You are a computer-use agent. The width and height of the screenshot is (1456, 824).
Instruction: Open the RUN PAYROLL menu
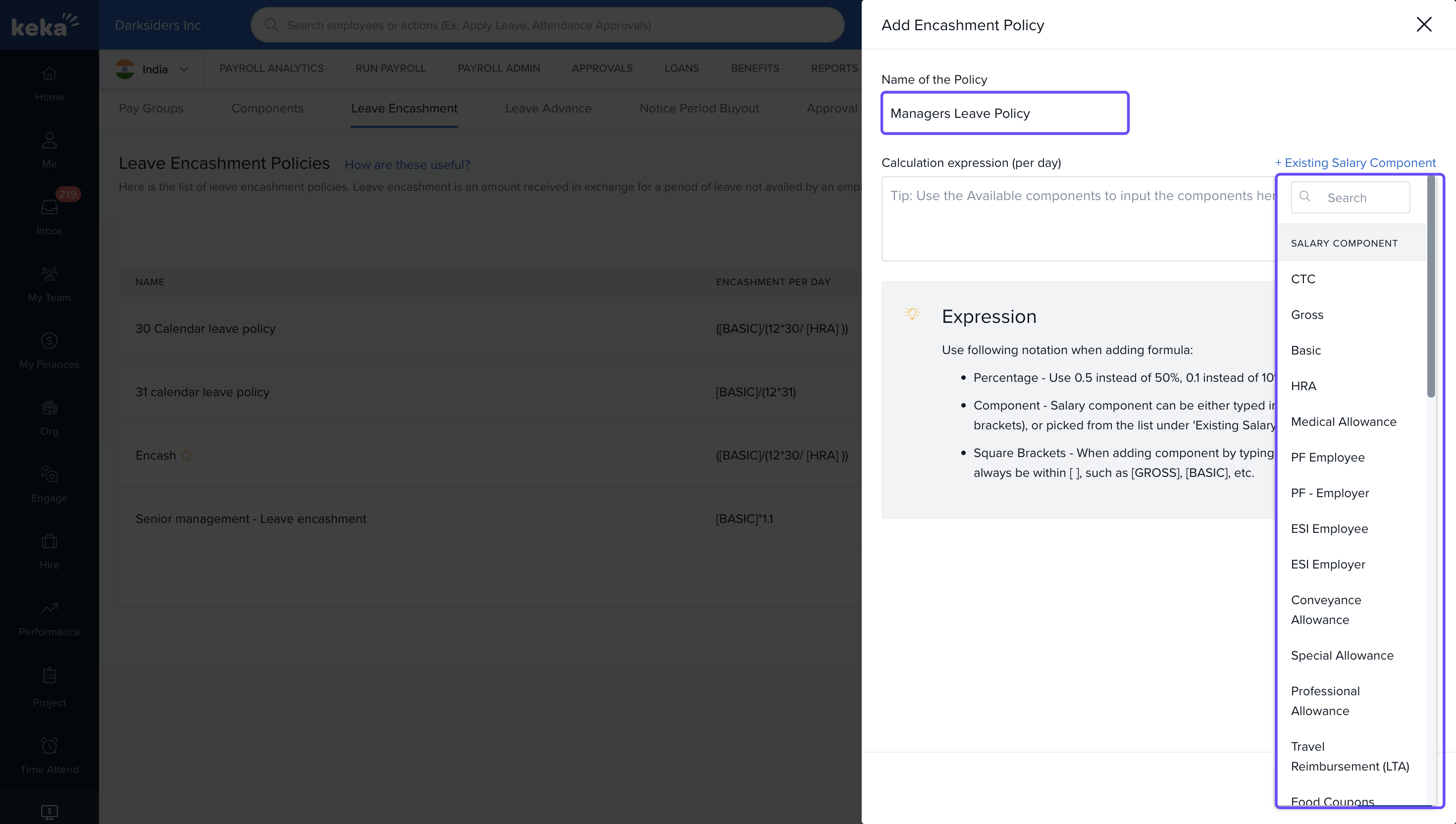point(390,68)
